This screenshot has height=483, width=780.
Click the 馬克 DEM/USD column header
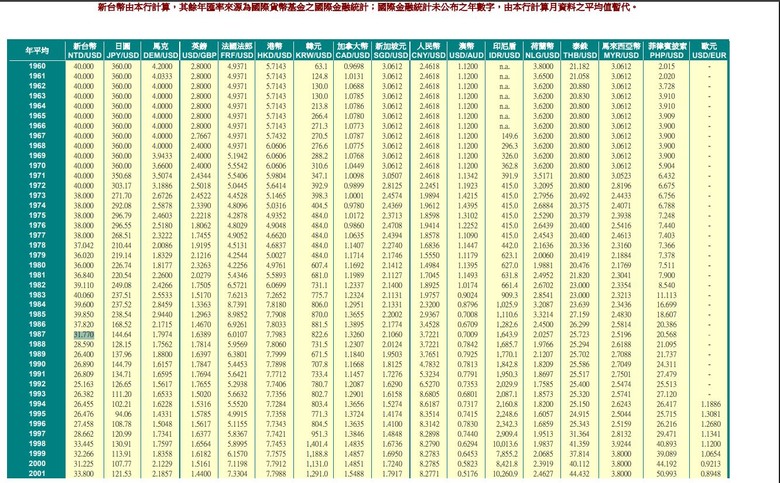[x=160, y=51]
